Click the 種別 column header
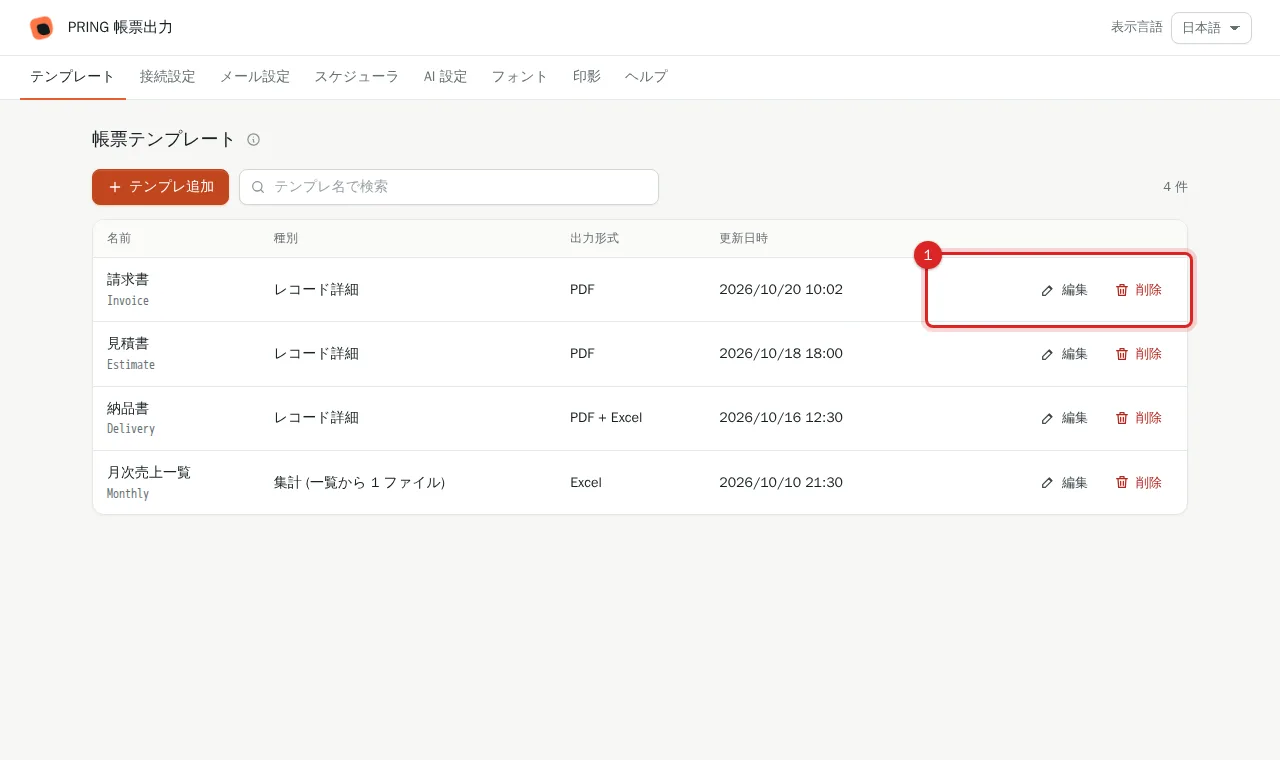This screenshot has width=1280, height=760. pyautogui.click(x=286, y=239)
